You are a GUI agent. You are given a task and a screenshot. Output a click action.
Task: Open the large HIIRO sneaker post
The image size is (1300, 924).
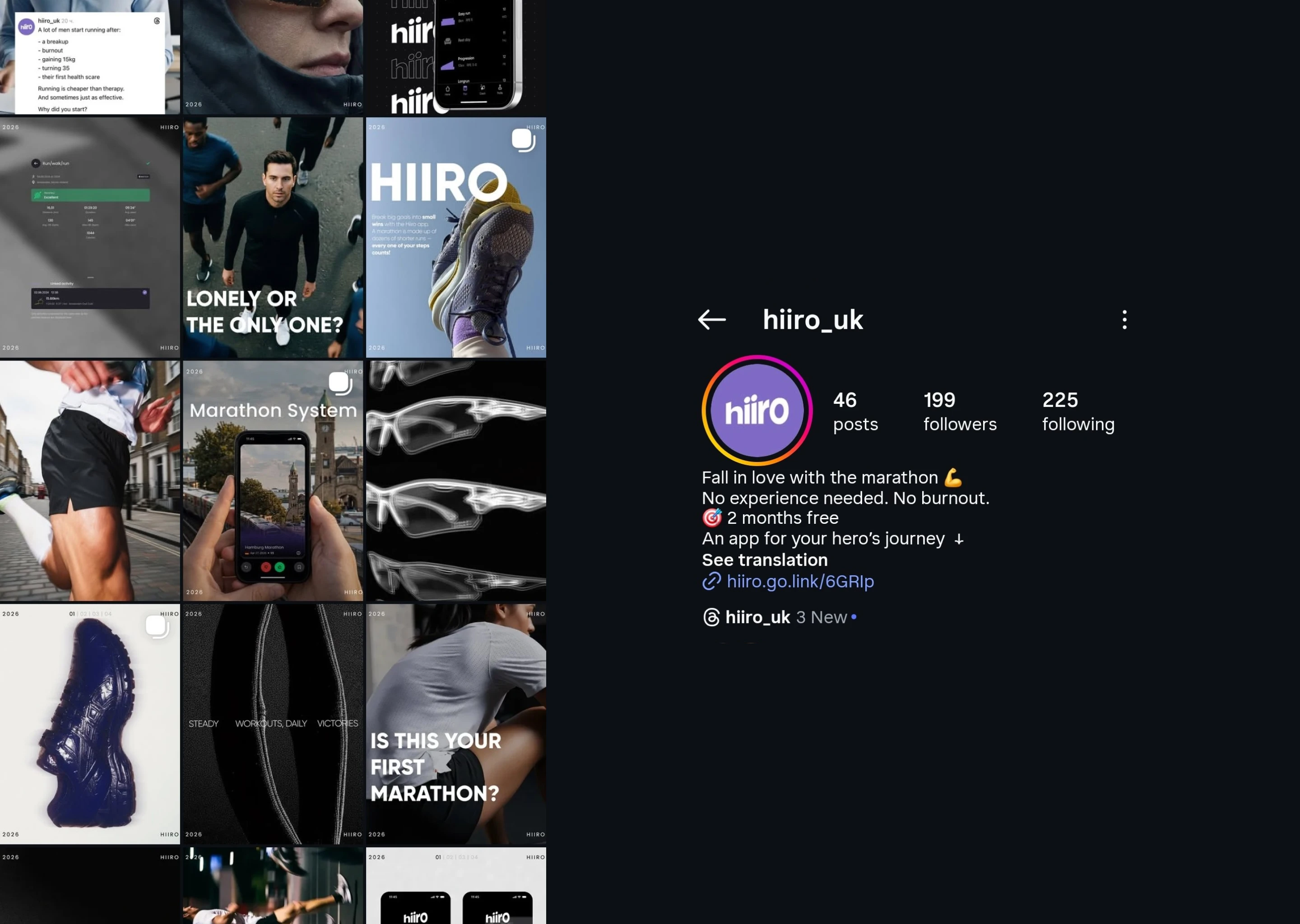pos(456,237)
